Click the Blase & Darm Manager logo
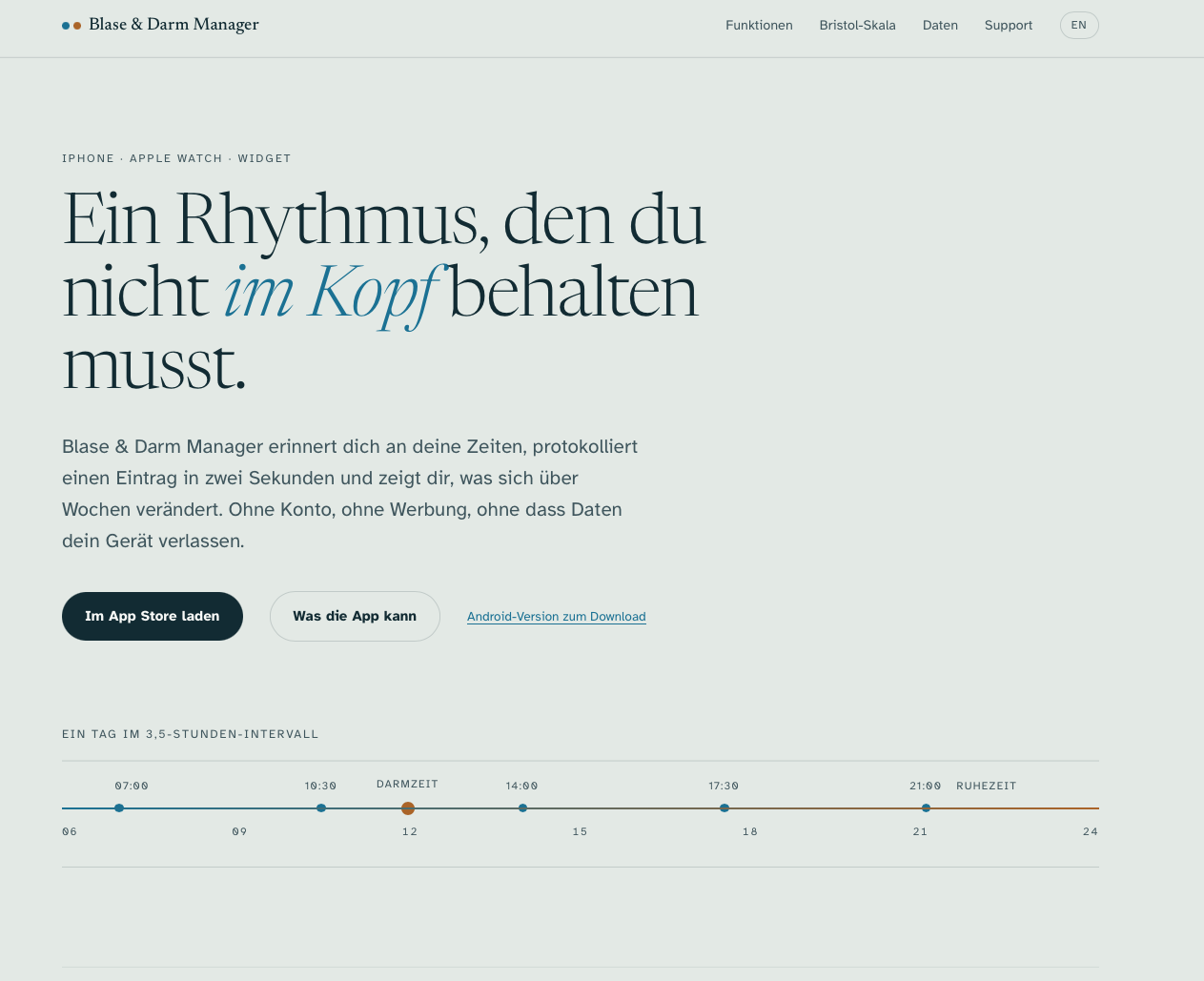The width and height of the screenshot is (1204, 981). click(160, 25)
